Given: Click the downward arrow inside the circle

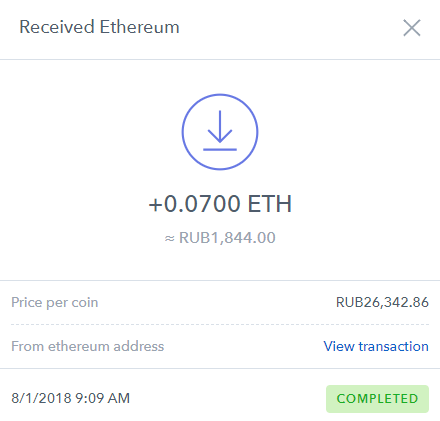Looking at the screenshot, I should [x=220, y=127].
